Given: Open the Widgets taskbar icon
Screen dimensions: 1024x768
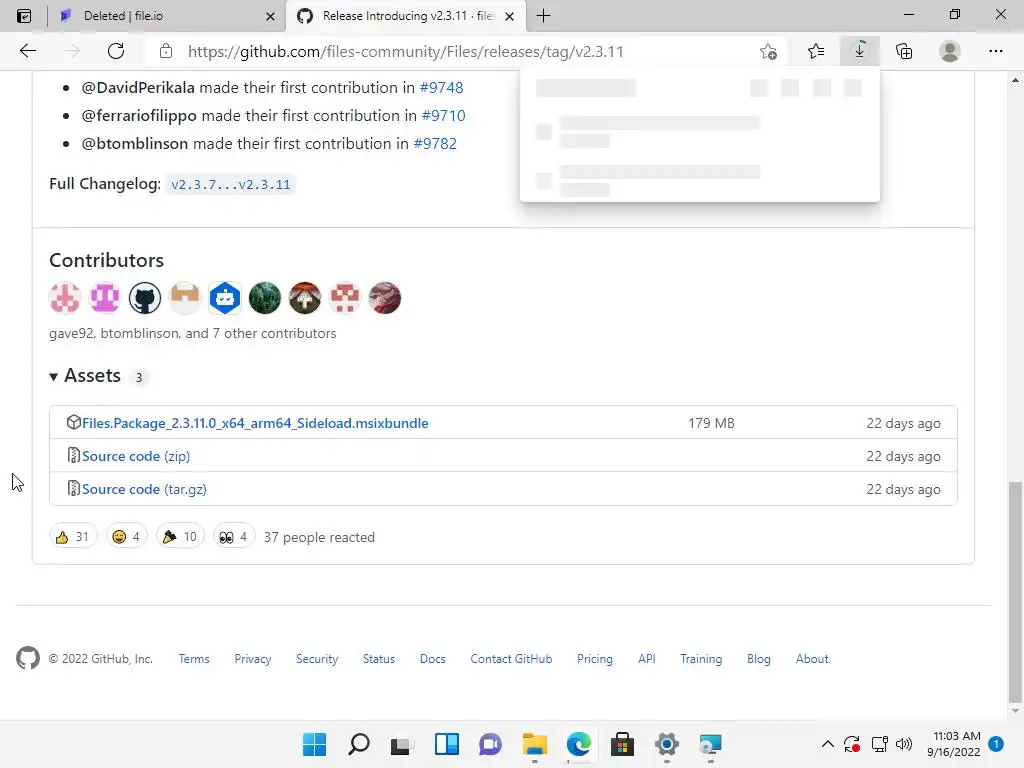Looking at the screenshot, I should tap(447, 744).
